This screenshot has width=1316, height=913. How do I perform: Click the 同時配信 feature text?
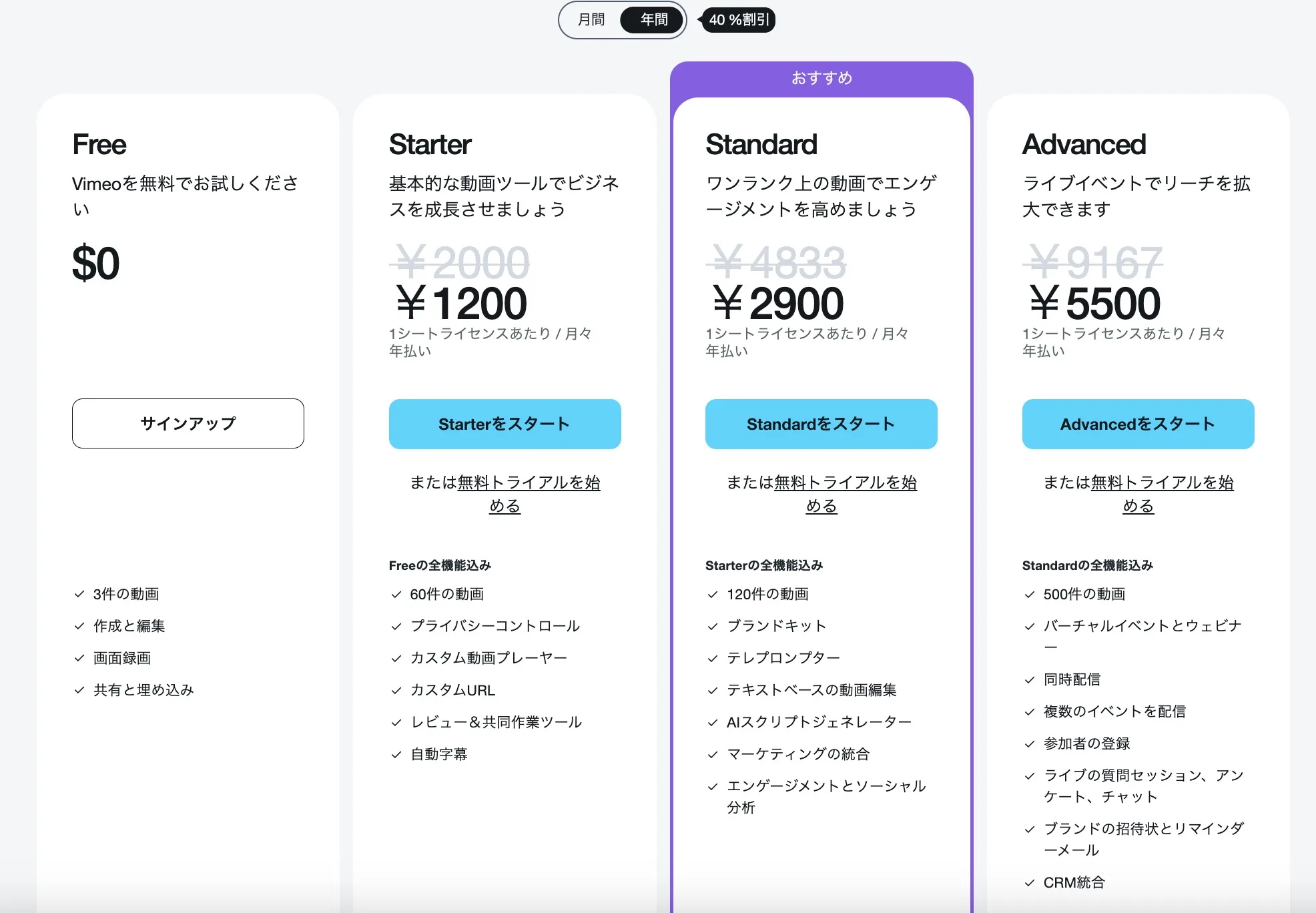click(x=1072, y=679)
